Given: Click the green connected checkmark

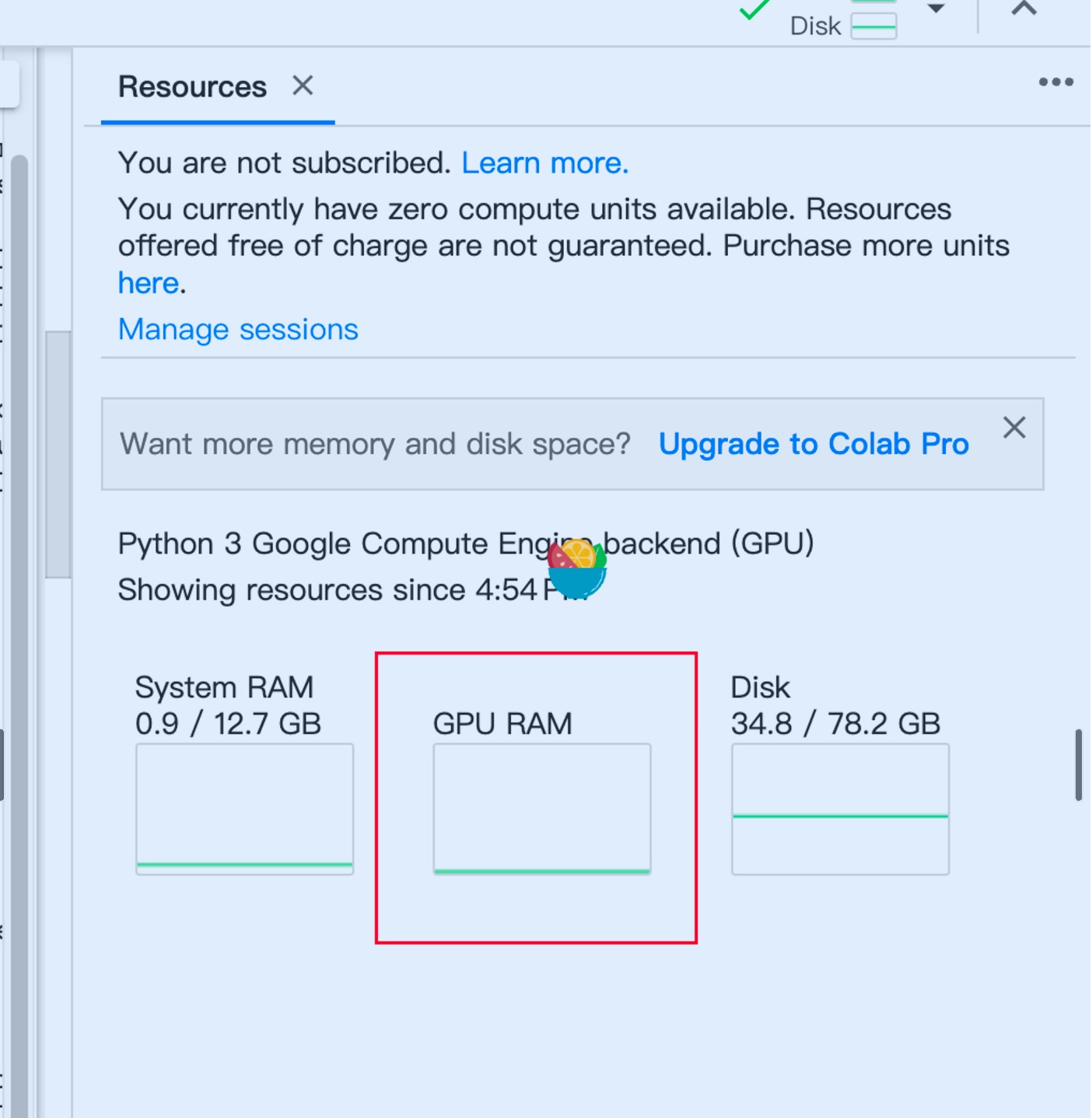Looking at the screenshot, I should pyautogui.click(x=753, y=11).
